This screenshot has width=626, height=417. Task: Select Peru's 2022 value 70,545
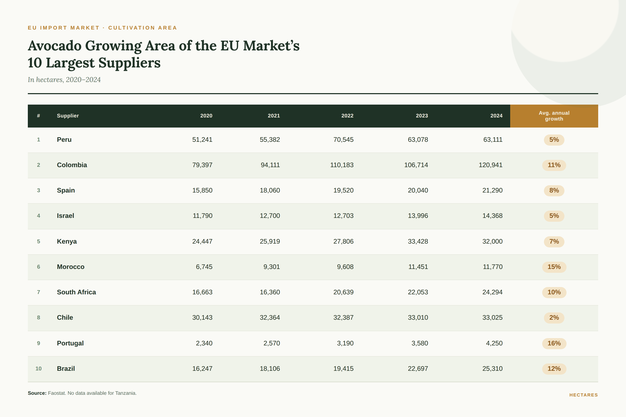tap(343, 139)
